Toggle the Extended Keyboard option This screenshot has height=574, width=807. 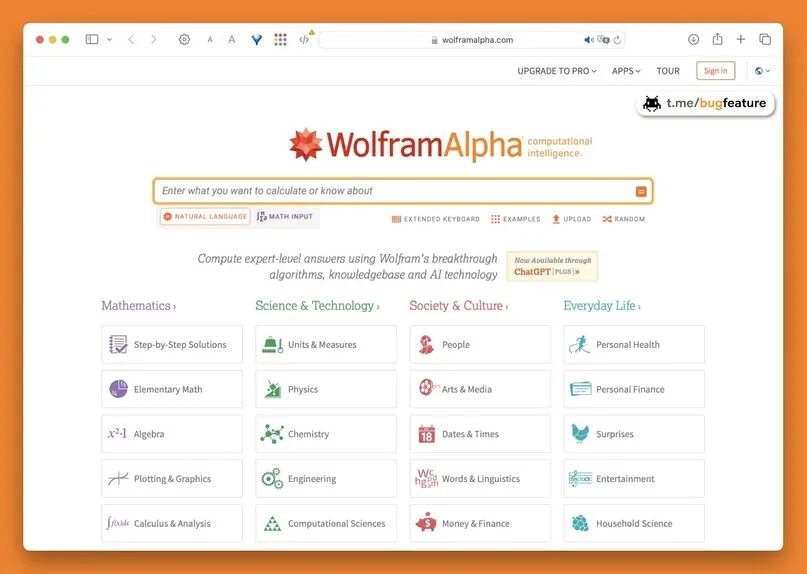click(x=435, y=219)
